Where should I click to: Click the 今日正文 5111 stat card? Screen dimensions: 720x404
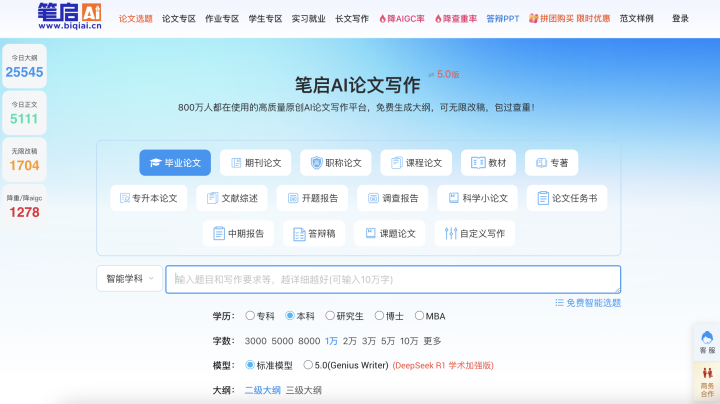click(24, 113)
